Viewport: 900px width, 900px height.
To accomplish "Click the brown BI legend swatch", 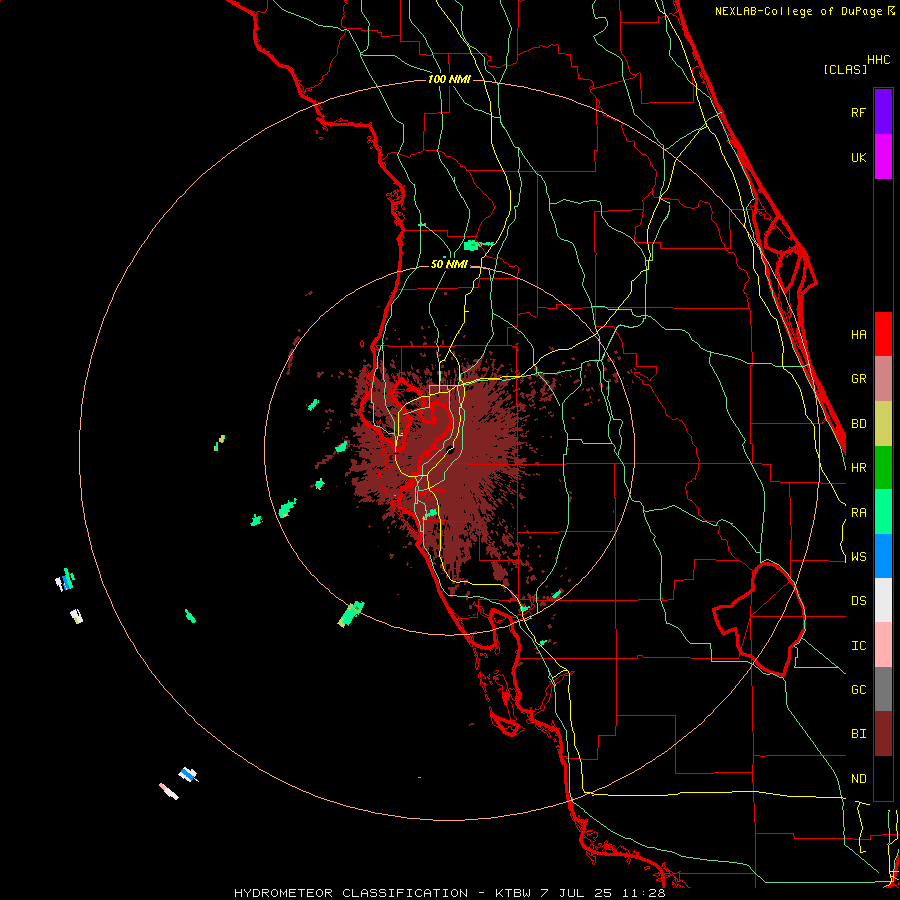I will tap(883, 734).
